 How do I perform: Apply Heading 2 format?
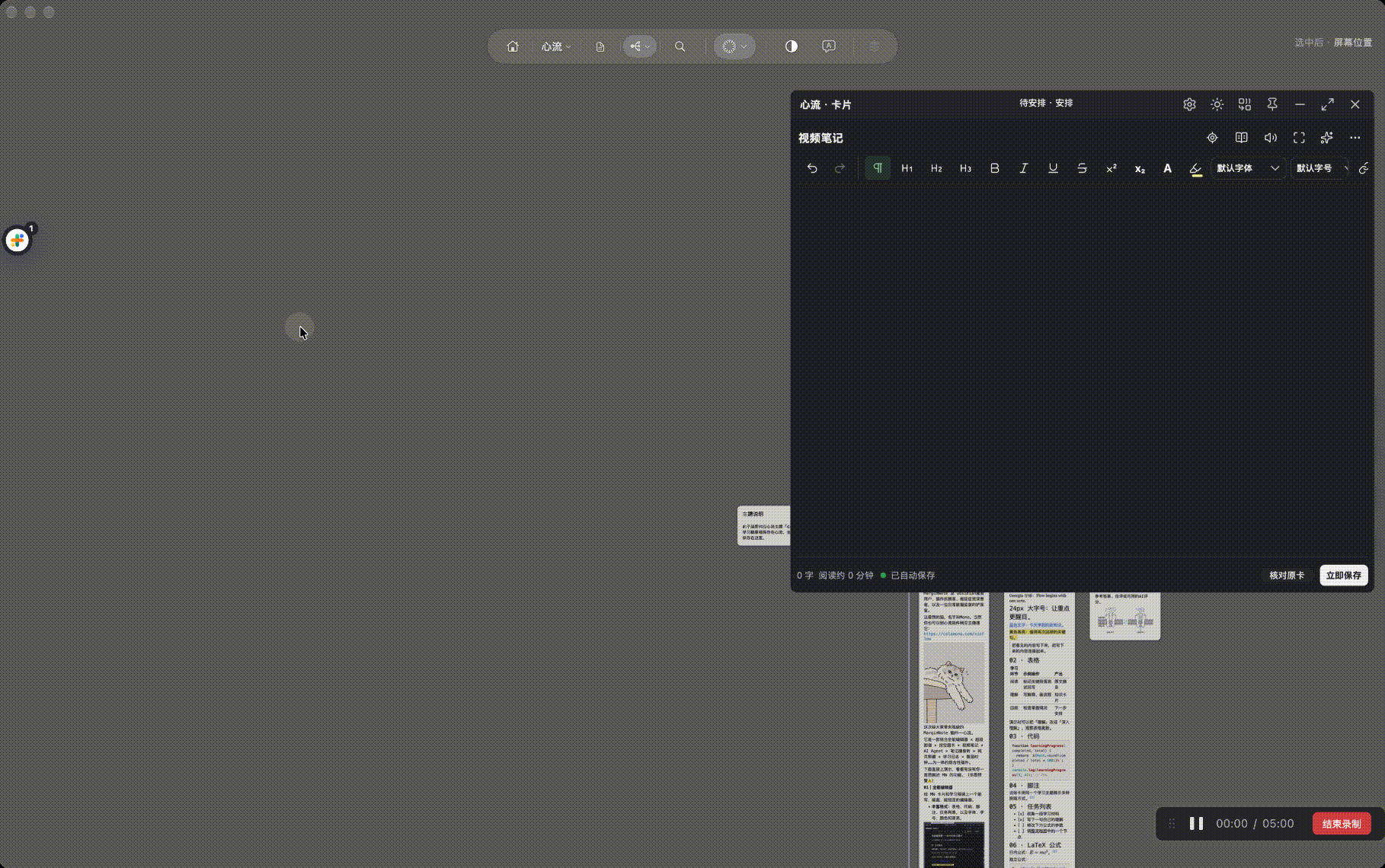tap(936, 168)
